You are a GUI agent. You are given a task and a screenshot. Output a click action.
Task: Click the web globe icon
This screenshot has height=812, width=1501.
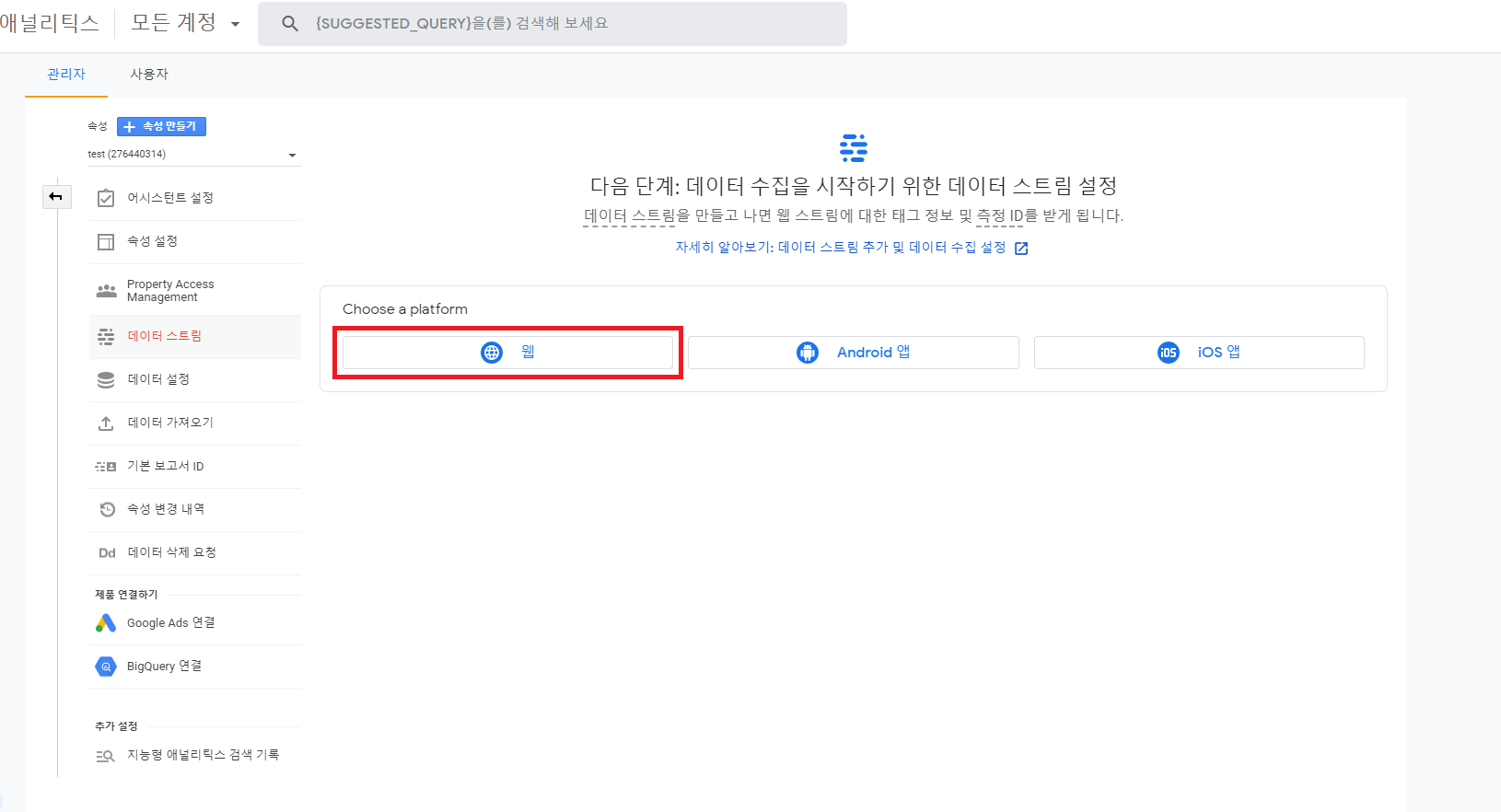pyautogui.click(x=492, y=353)
